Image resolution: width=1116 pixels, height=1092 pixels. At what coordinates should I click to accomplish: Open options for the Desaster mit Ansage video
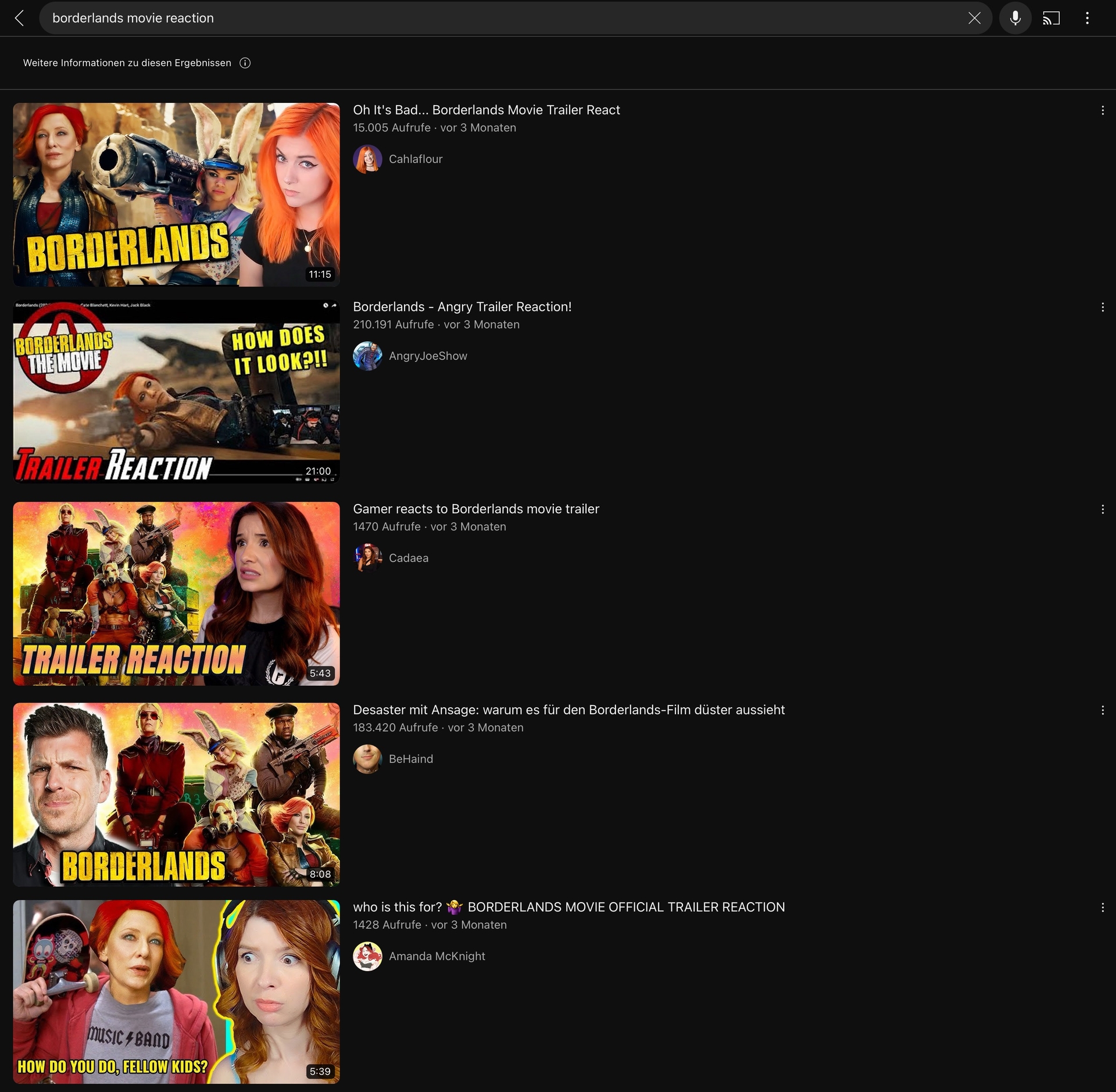coord(1102,711)
